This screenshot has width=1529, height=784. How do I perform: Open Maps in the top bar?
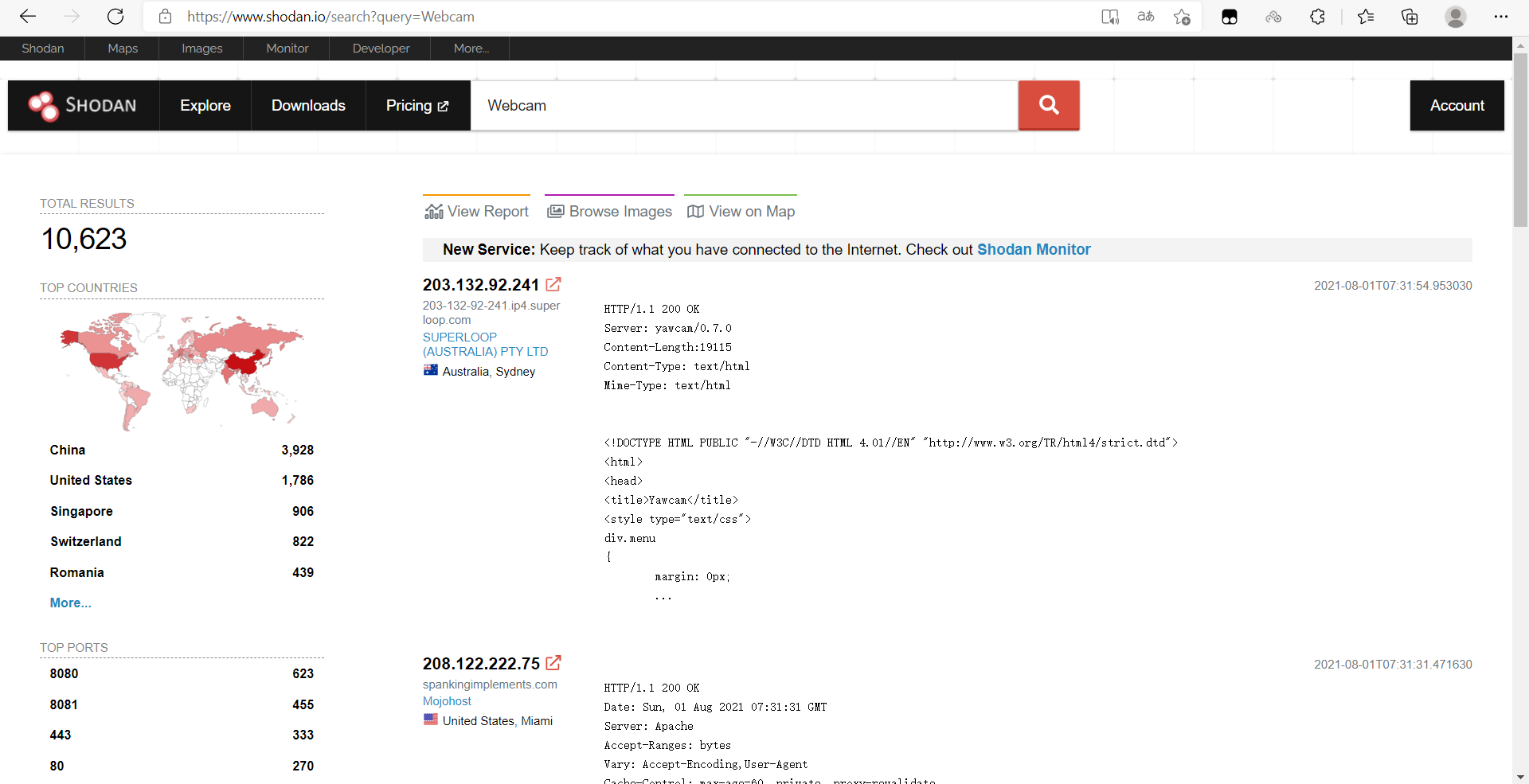coord(123,49)
